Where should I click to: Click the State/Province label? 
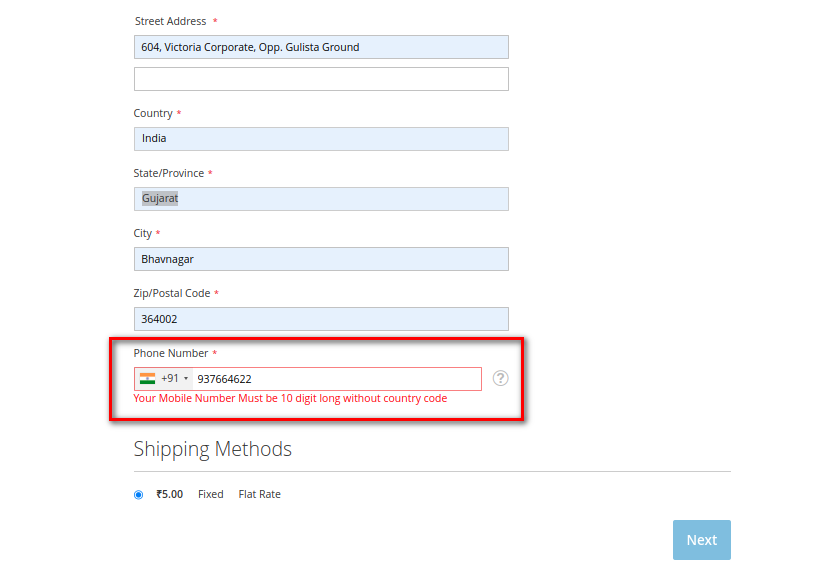(x=168, y=173)
